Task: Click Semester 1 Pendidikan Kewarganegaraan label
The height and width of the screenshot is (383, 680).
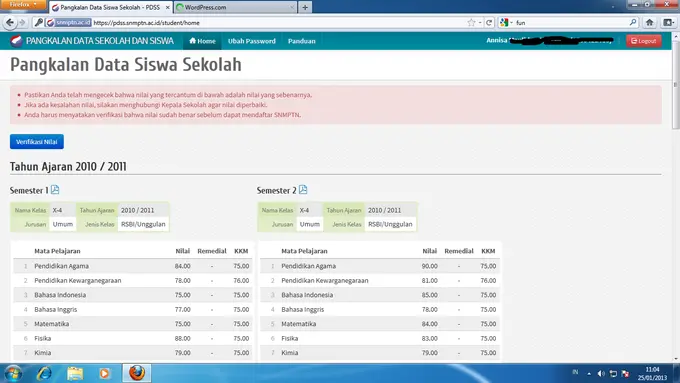Action: click(x=78, y=281)
